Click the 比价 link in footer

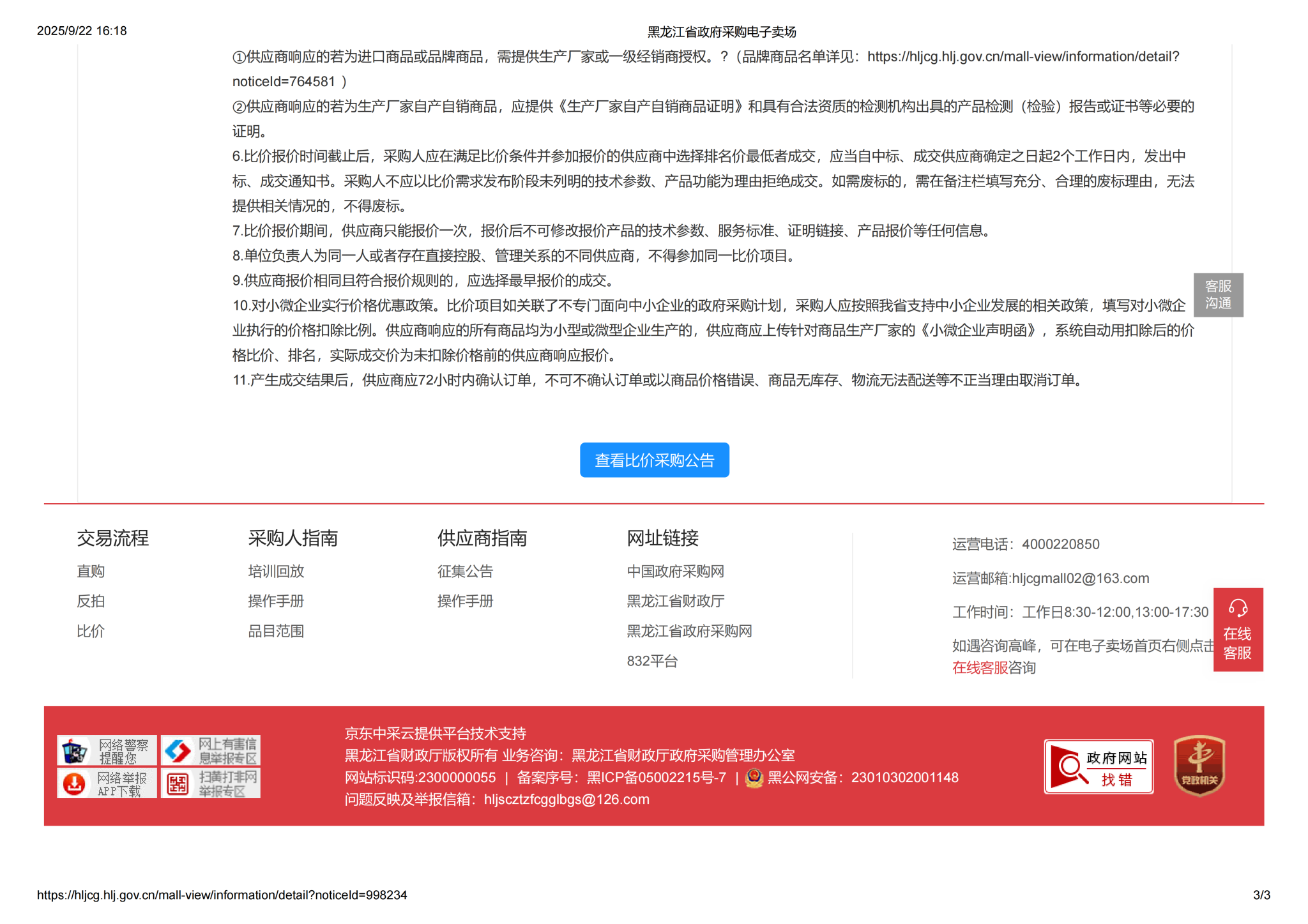click(x=91, y=631)
